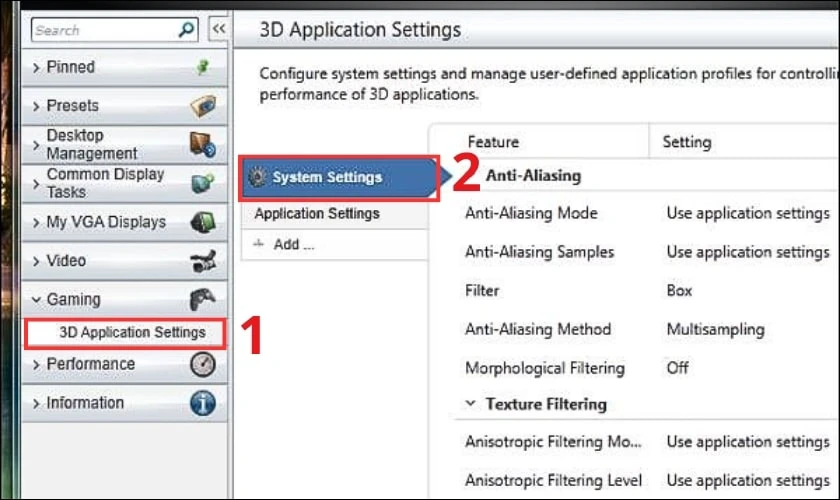This screenshot has height=500, width=840.
Task: Open Anti-Aliasing Mode setting value
Action: pos(748,213)
